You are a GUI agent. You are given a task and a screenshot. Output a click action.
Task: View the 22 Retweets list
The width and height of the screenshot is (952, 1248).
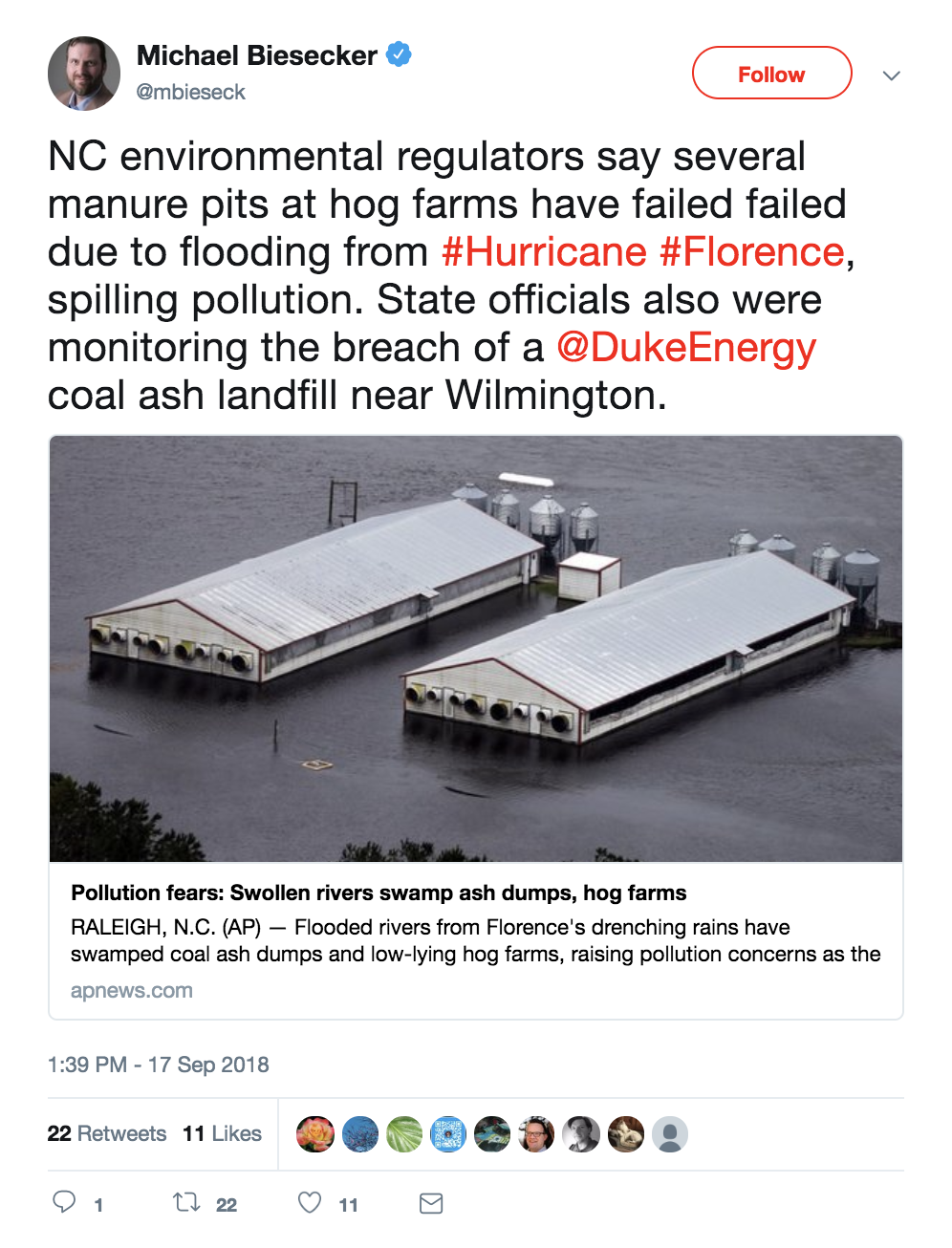click(x=107, y=1133)
